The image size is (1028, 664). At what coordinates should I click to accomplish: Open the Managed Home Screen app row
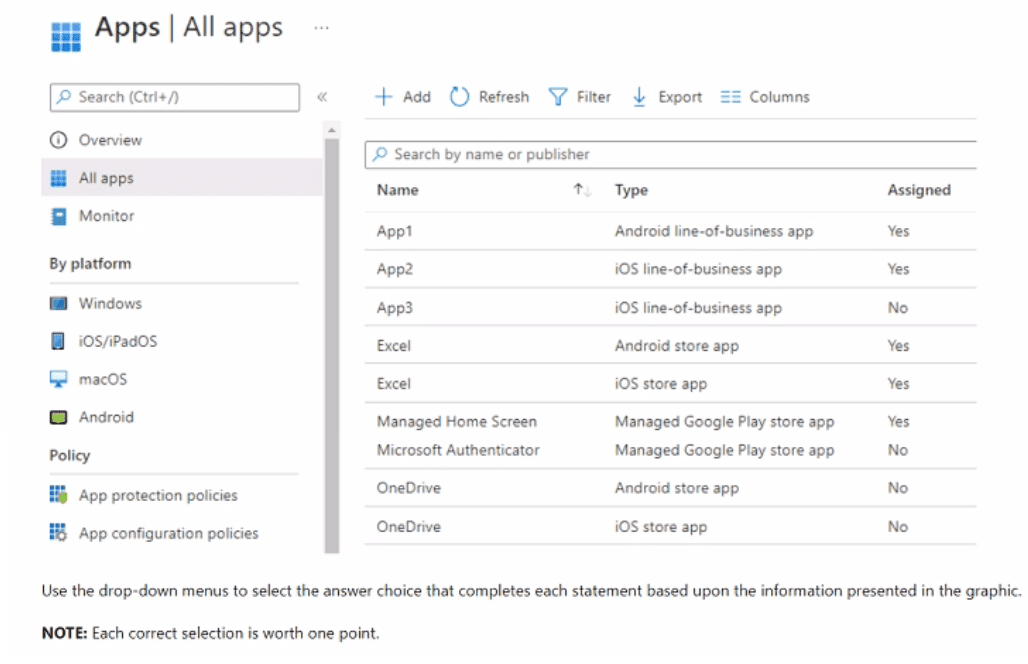pyautogui.click(x=457, y=422)
